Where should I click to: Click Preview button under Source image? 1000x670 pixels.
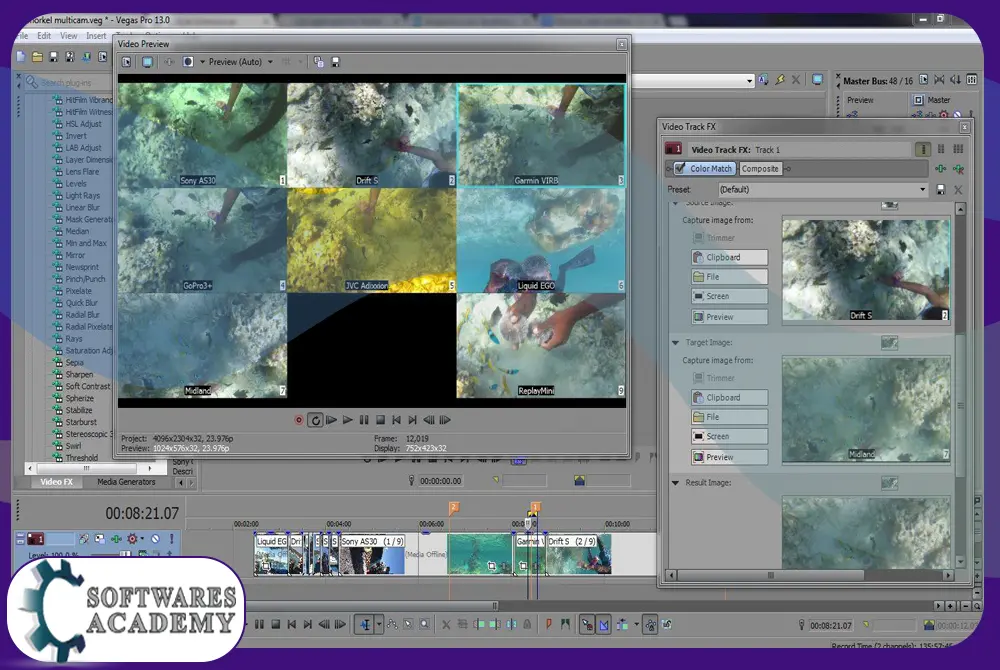pos(730,317)
